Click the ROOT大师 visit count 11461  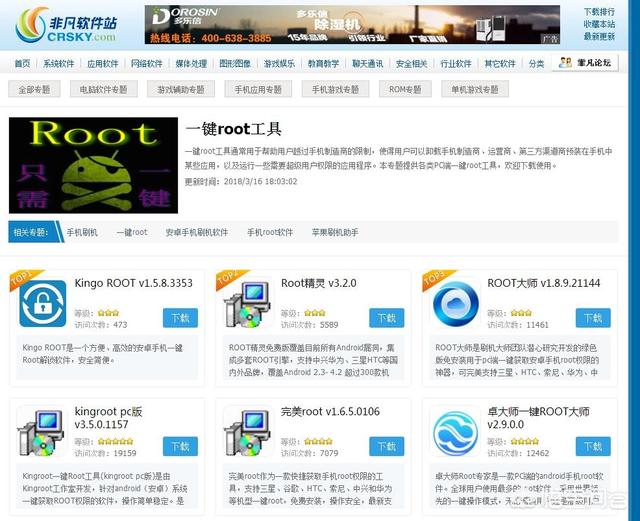click(537, 325)
